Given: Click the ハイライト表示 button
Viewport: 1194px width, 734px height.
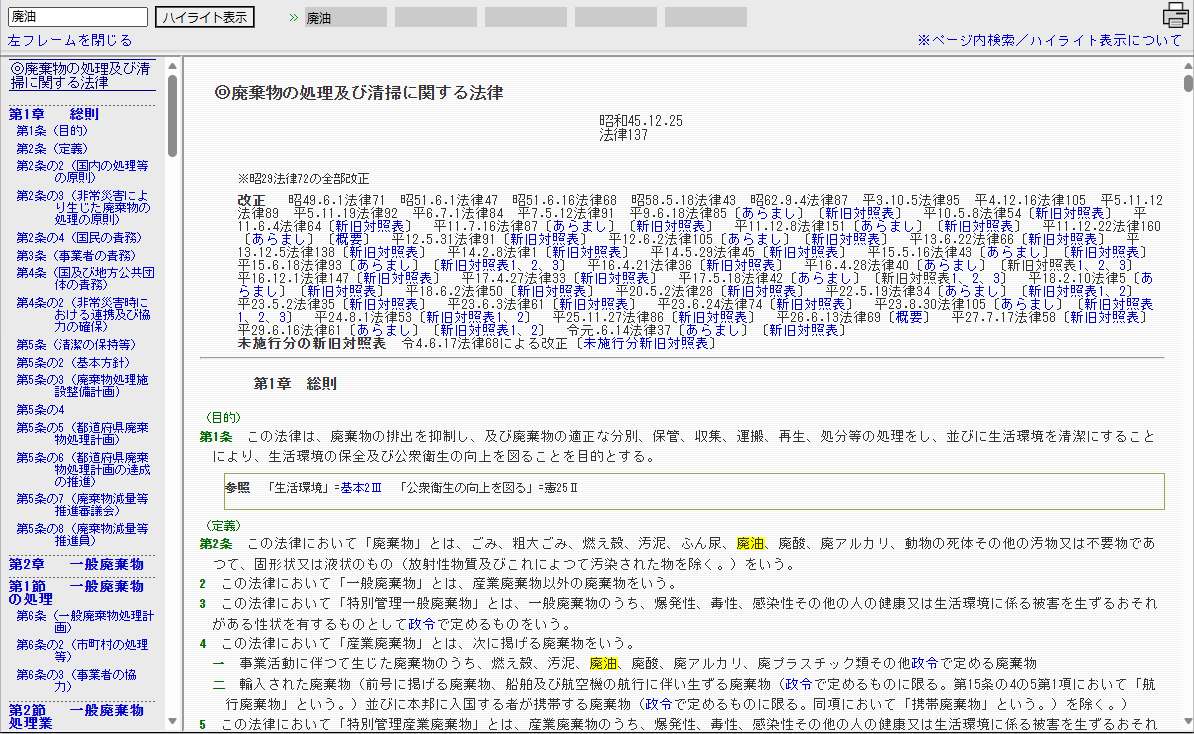Looking at the screenshot, I should [x=205, y=17].
